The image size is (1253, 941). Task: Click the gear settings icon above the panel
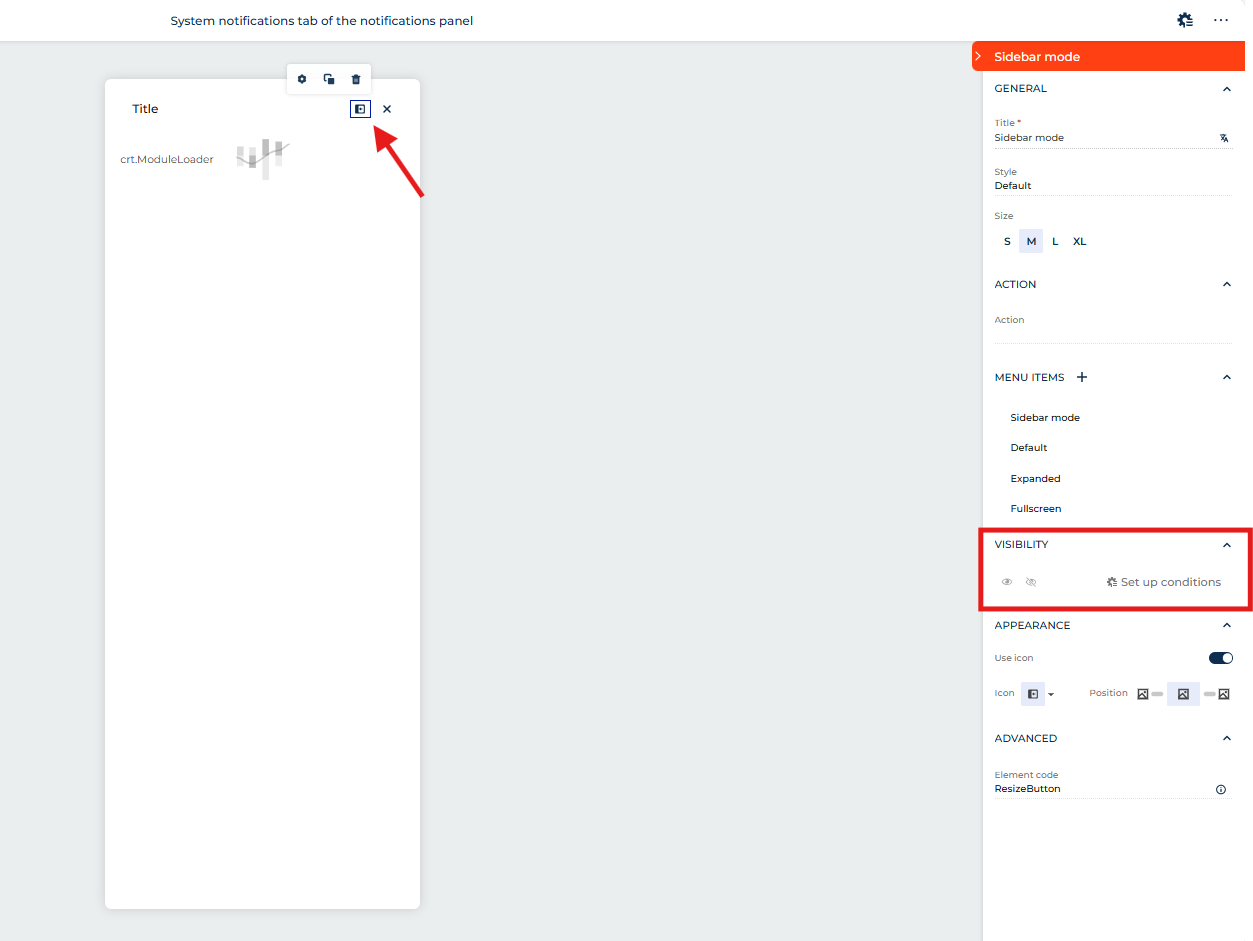302,79
